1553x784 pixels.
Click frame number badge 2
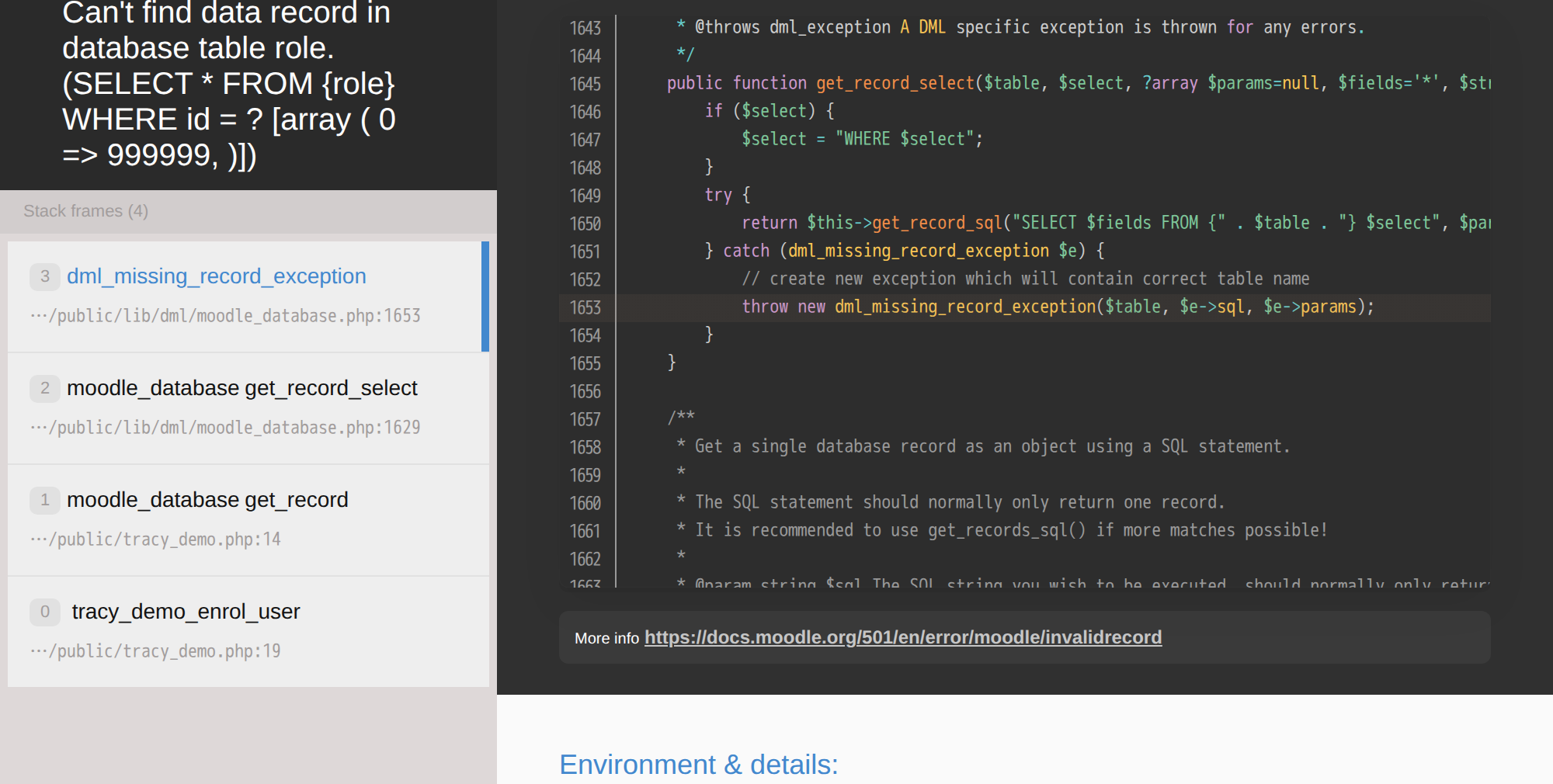pyautogui.click(x=45, y=388)
